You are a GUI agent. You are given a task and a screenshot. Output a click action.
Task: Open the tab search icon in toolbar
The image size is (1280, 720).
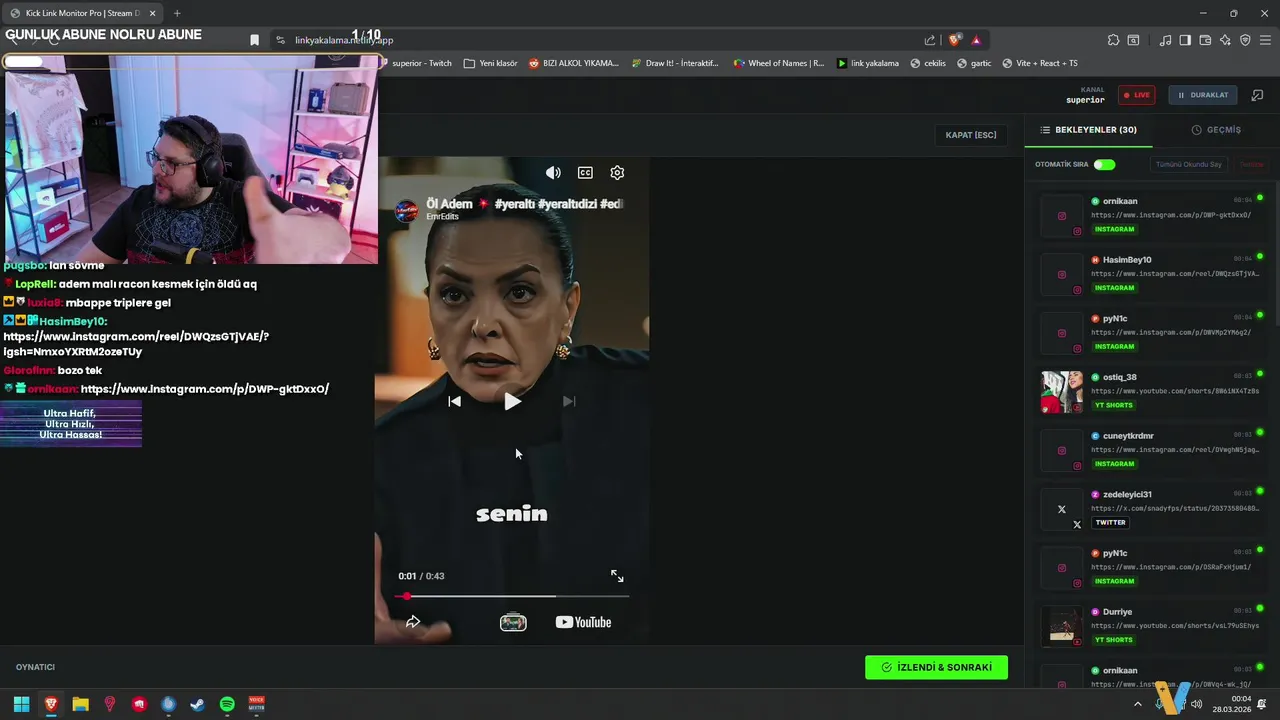[1133, 40]
